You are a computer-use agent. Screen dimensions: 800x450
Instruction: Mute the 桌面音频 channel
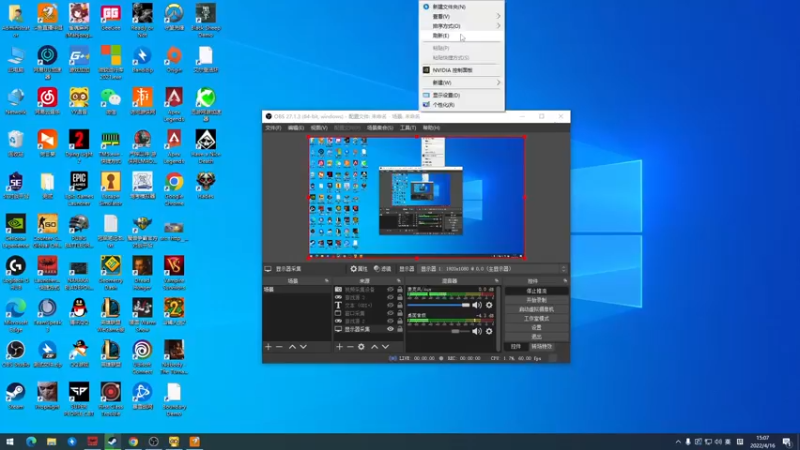click(x=477, y=331)
